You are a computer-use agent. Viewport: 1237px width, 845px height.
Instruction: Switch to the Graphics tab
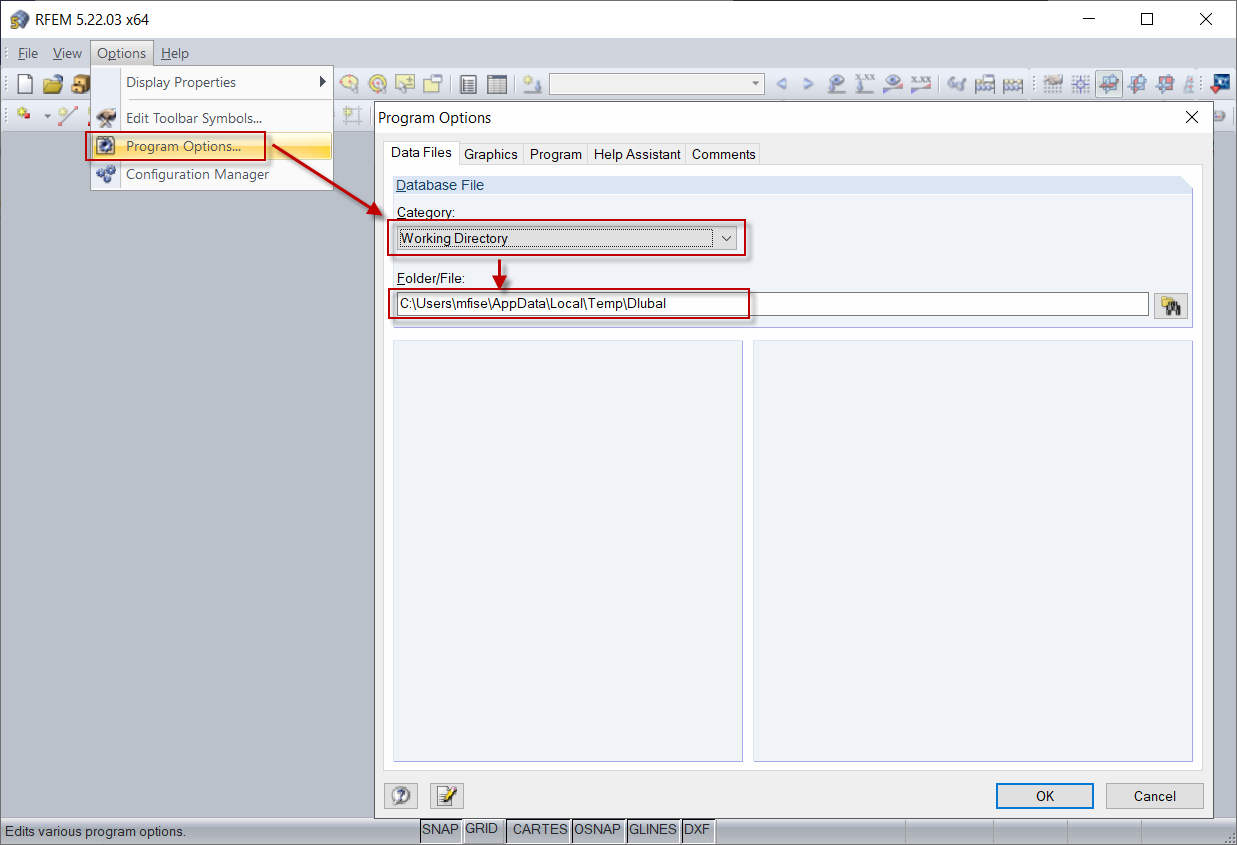(490, 154)
